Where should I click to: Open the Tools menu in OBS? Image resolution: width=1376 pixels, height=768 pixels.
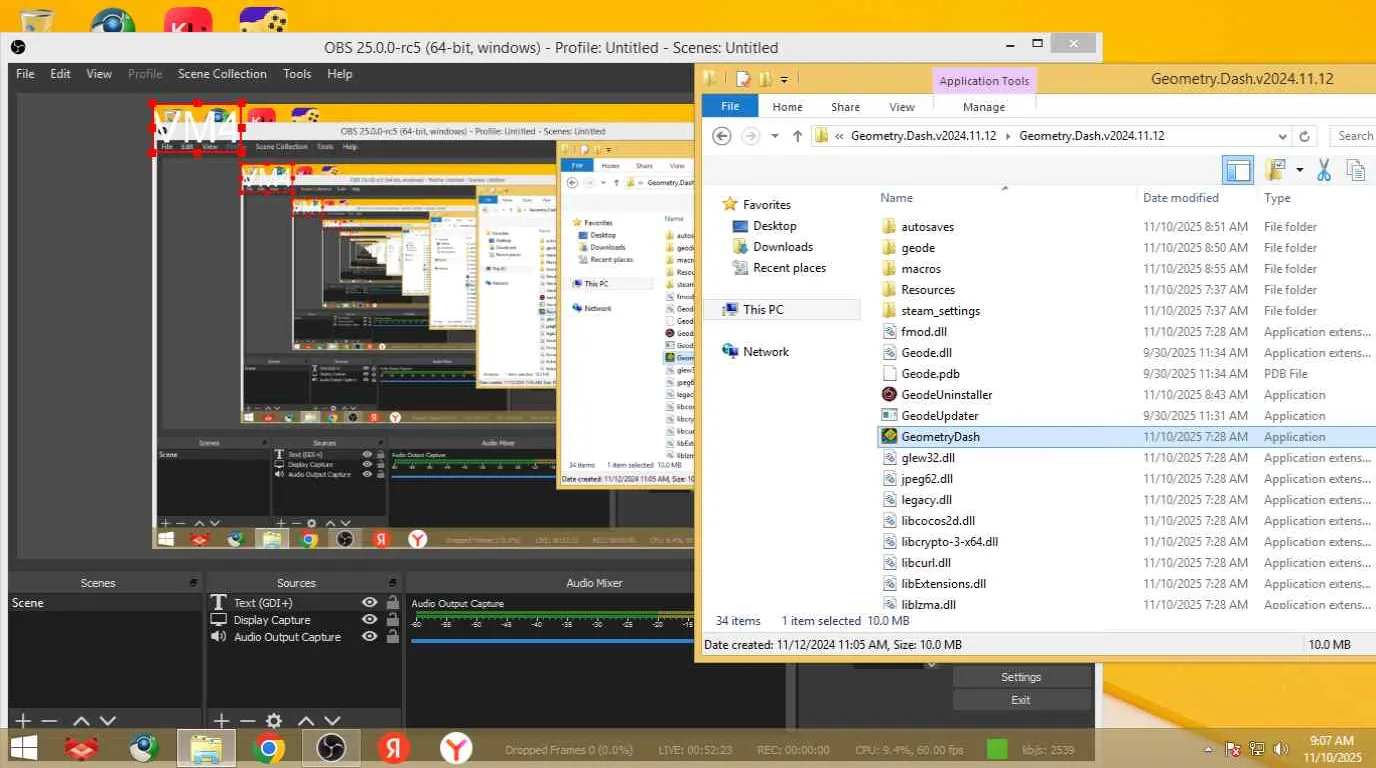(297, 74)
